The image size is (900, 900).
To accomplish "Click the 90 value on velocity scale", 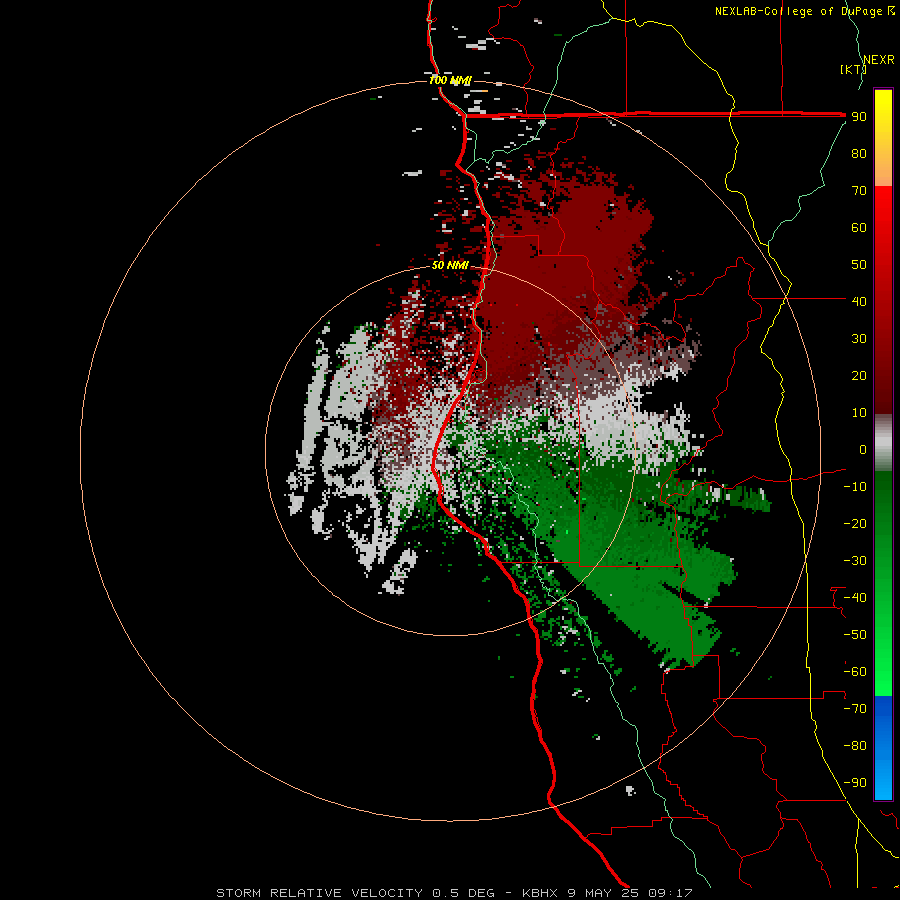I will click(859, 117).
